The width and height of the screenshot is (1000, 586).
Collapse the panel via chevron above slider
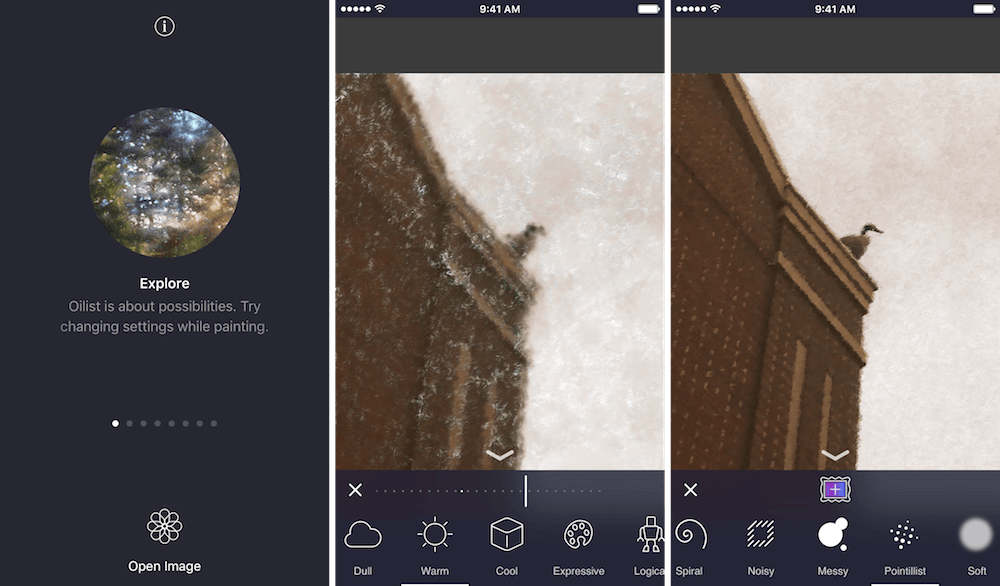tap(500, 455)
